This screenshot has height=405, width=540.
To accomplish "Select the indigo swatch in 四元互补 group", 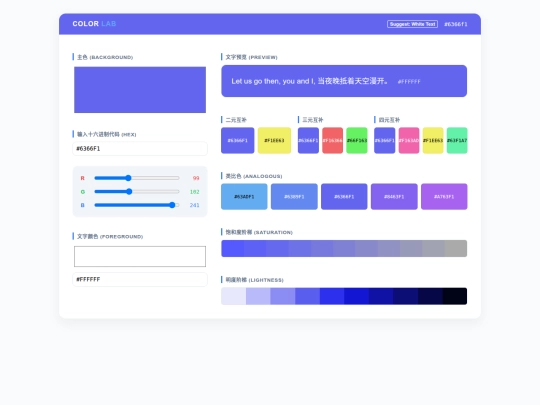I will pyautogui.click(x=385, y=141).
